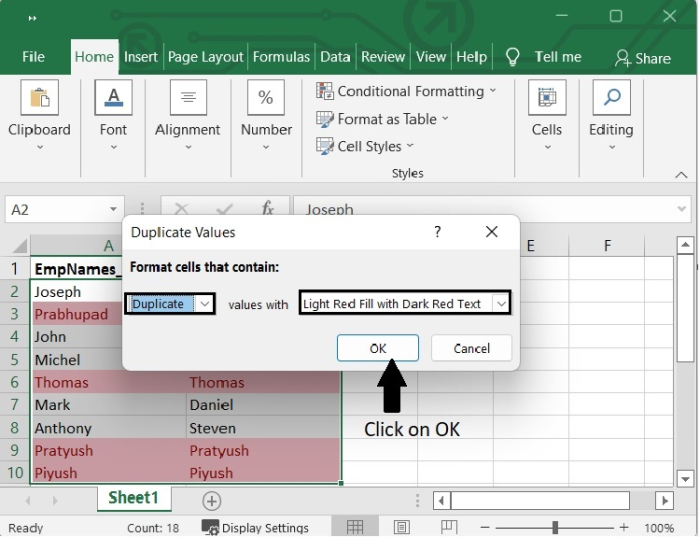The width and height of the screenshot is (700, 537).
Task: Open the Number format percent icon
Action: [266, 98]
